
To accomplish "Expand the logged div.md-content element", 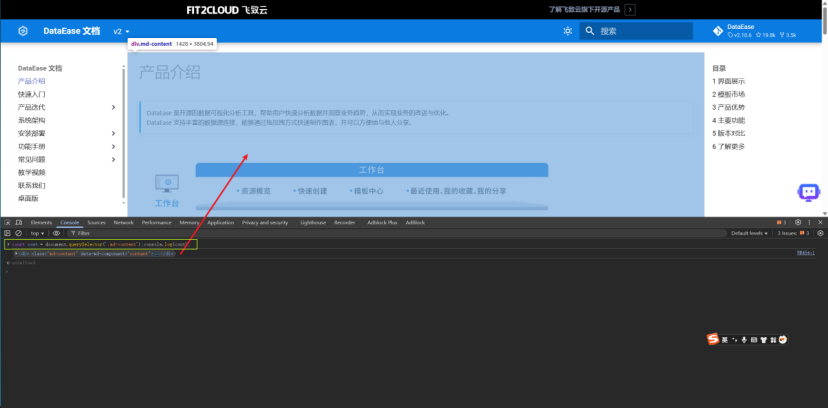I will click(x=16, y=254).
